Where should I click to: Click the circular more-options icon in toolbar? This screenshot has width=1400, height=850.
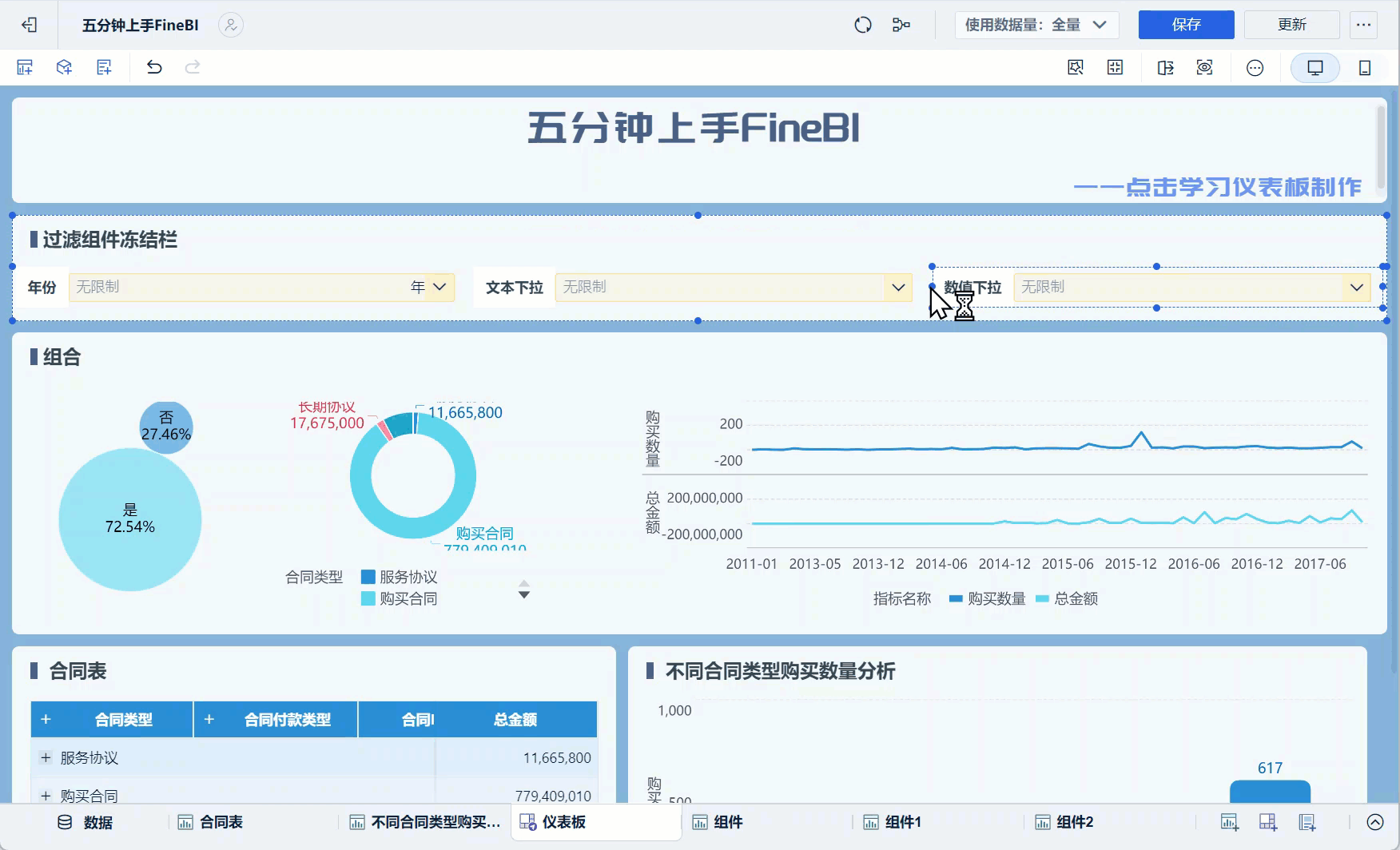1255,68
